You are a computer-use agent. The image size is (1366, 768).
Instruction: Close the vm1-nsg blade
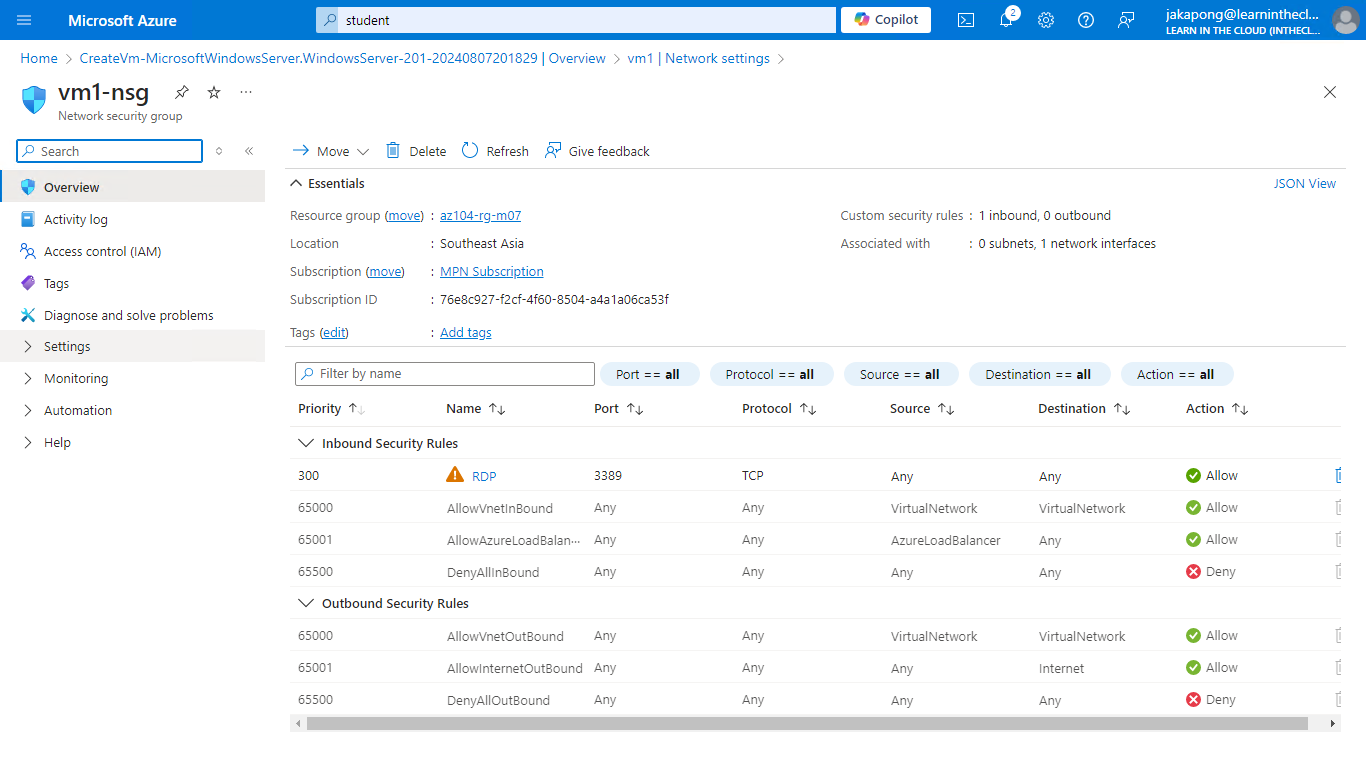1330,92
